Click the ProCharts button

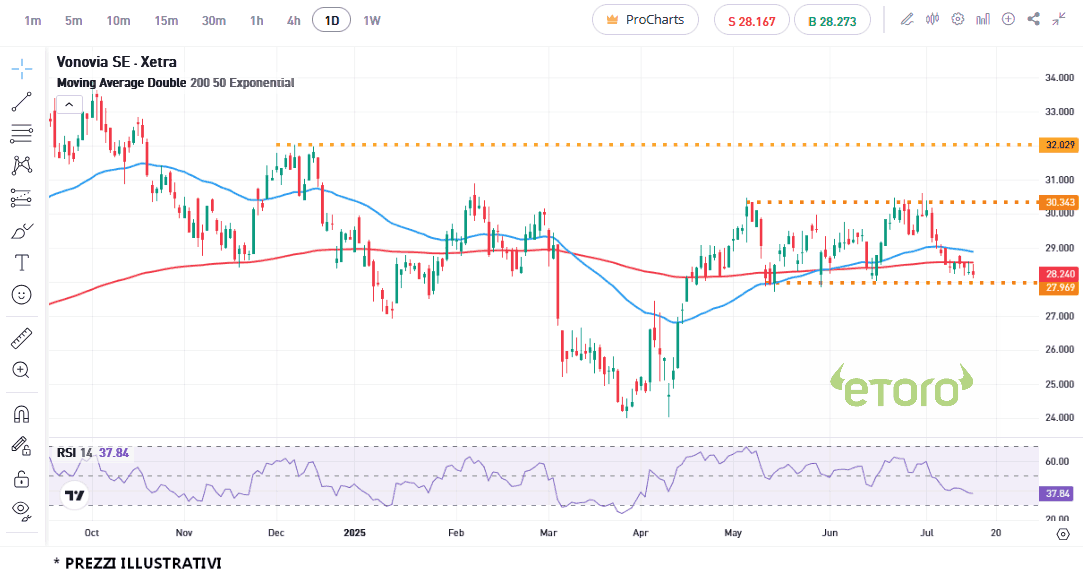point(645,20)
